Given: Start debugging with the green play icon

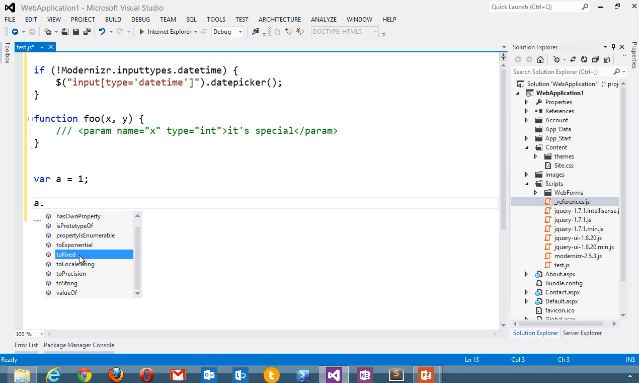Looking at the screenshot, I should (x=141, y=31).
